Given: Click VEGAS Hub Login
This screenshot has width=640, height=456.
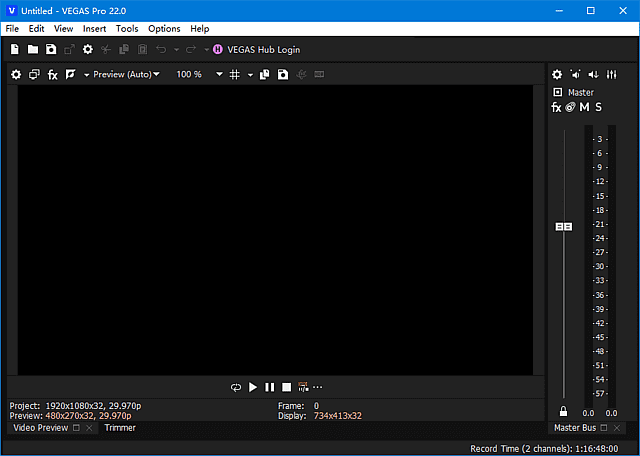Looking at the screenshot, I should tap(263, 50).
